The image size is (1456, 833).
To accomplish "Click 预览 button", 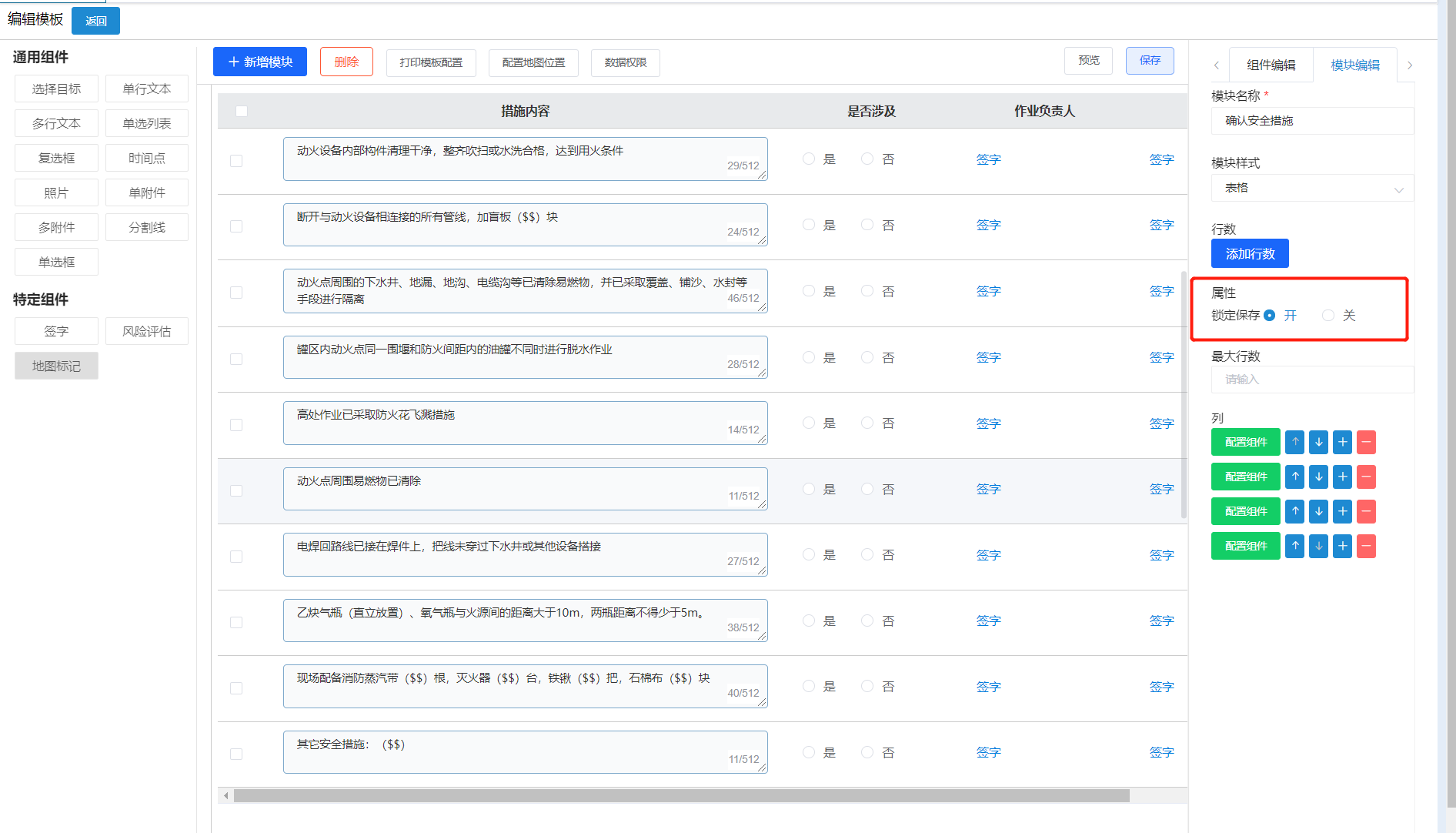I will (1088, 60).
